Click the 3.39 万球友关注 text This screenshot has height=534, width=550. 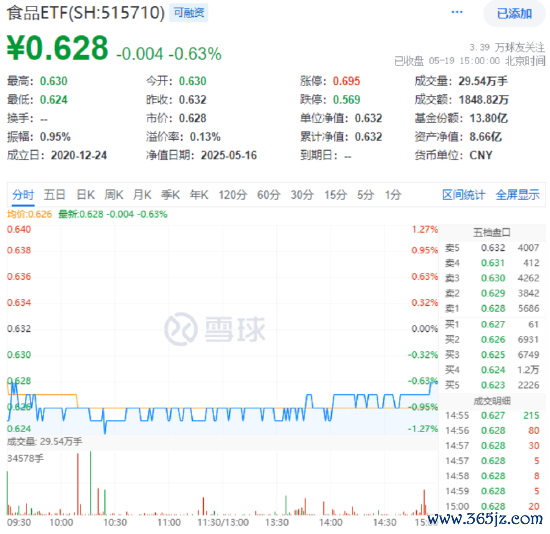pos(507,47)
